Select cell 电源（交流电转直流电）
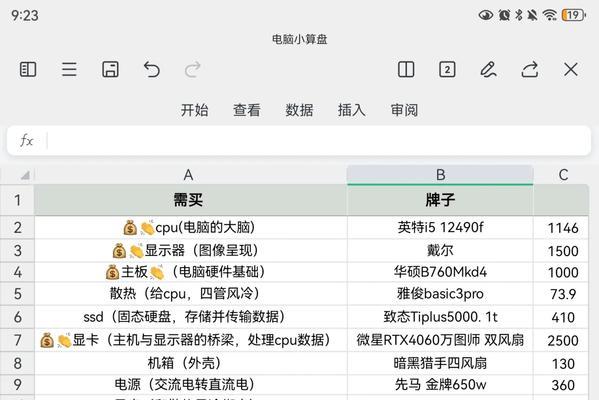The width and height of the screenshot is (599, 400). coord(191,385)
